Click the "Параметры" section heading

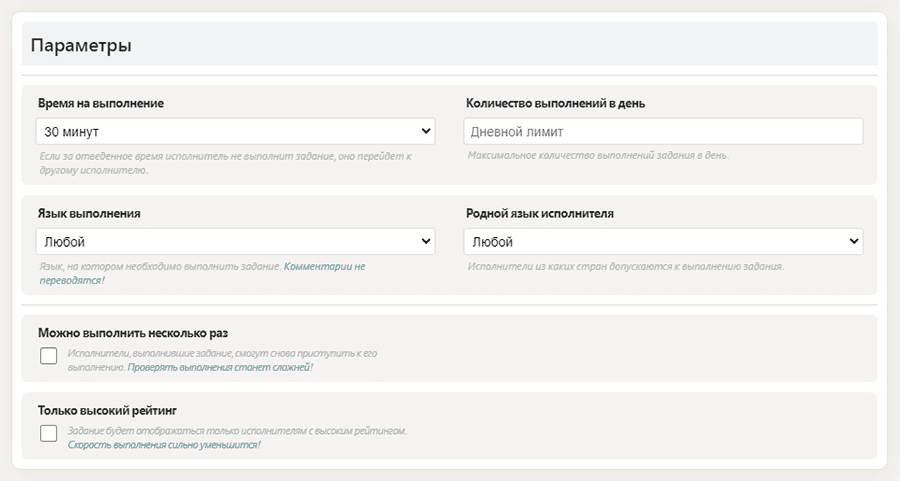tap(82, 46)
